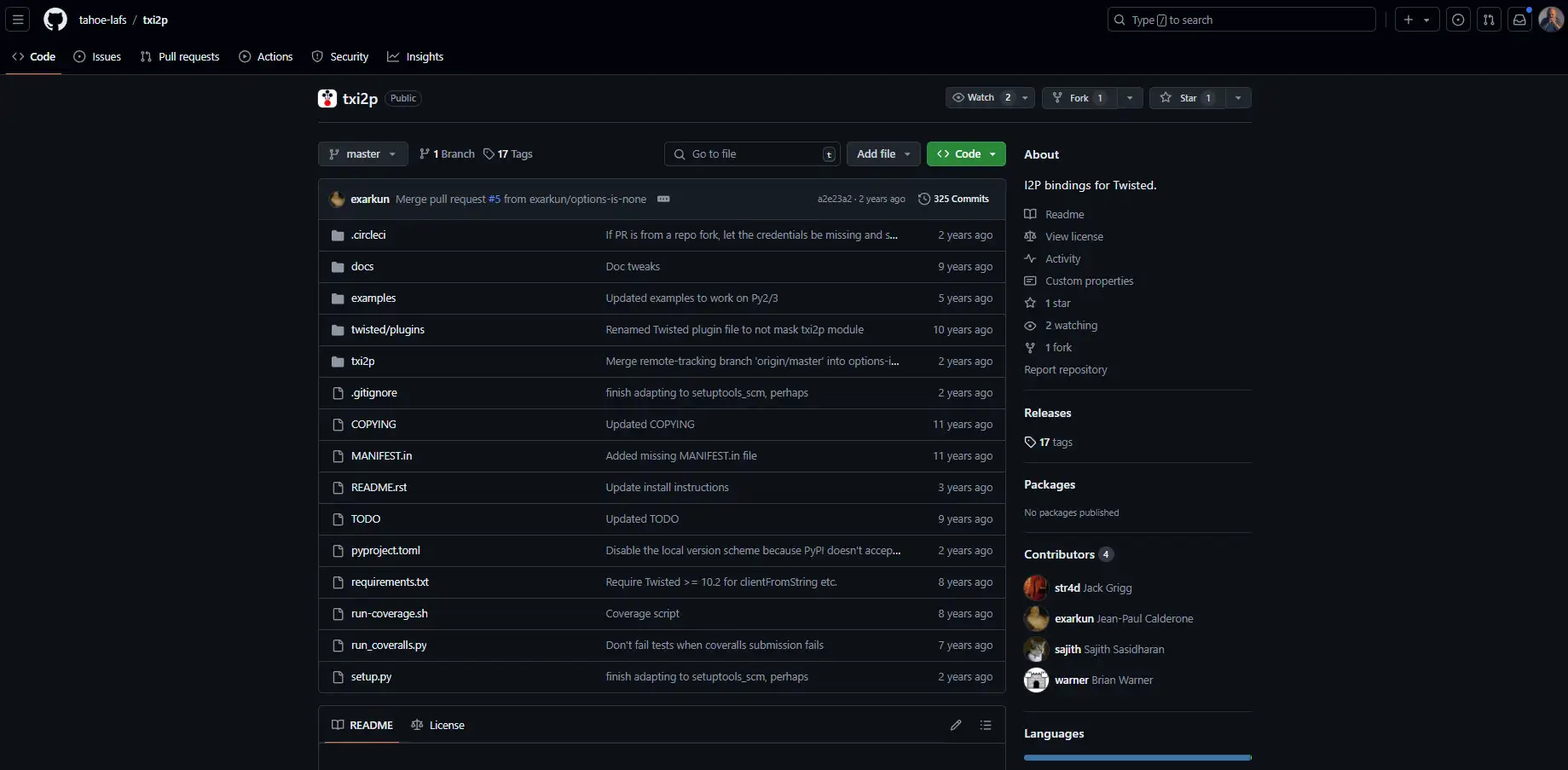Open the txi2p source folder
Viewport: 1568px width, 770px height.
point(363,362)
